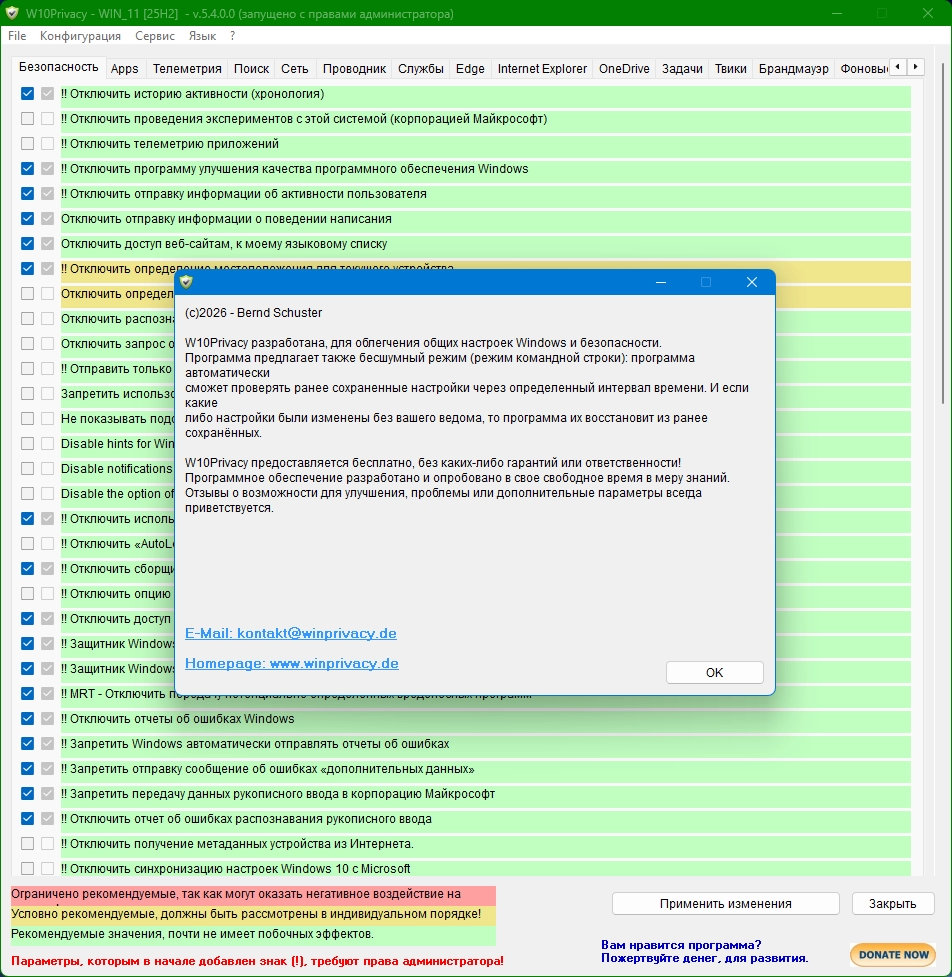This screenshot has height=977, width=952.
Task: Open the File menu
Action: [x=17, y=36]
